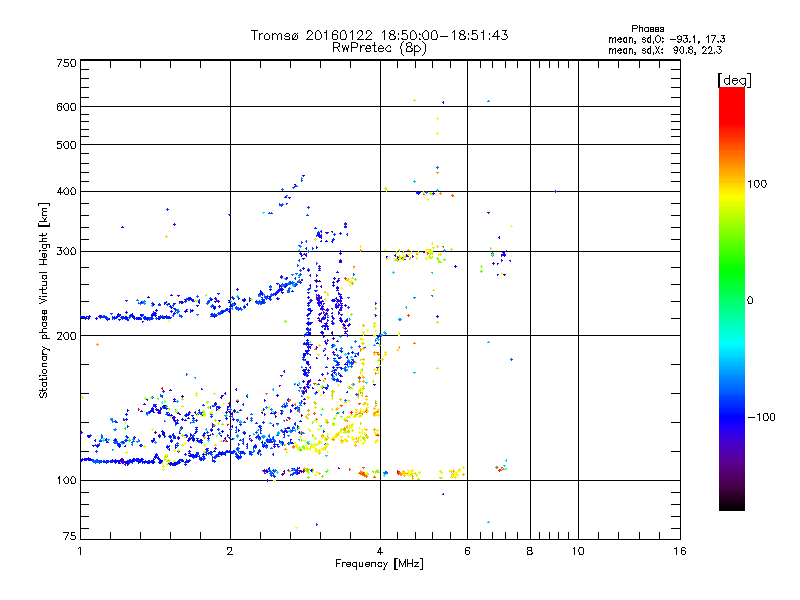Click the x-axis tick label '4'
Screen dimensions: 800x600
click(380, 551)
